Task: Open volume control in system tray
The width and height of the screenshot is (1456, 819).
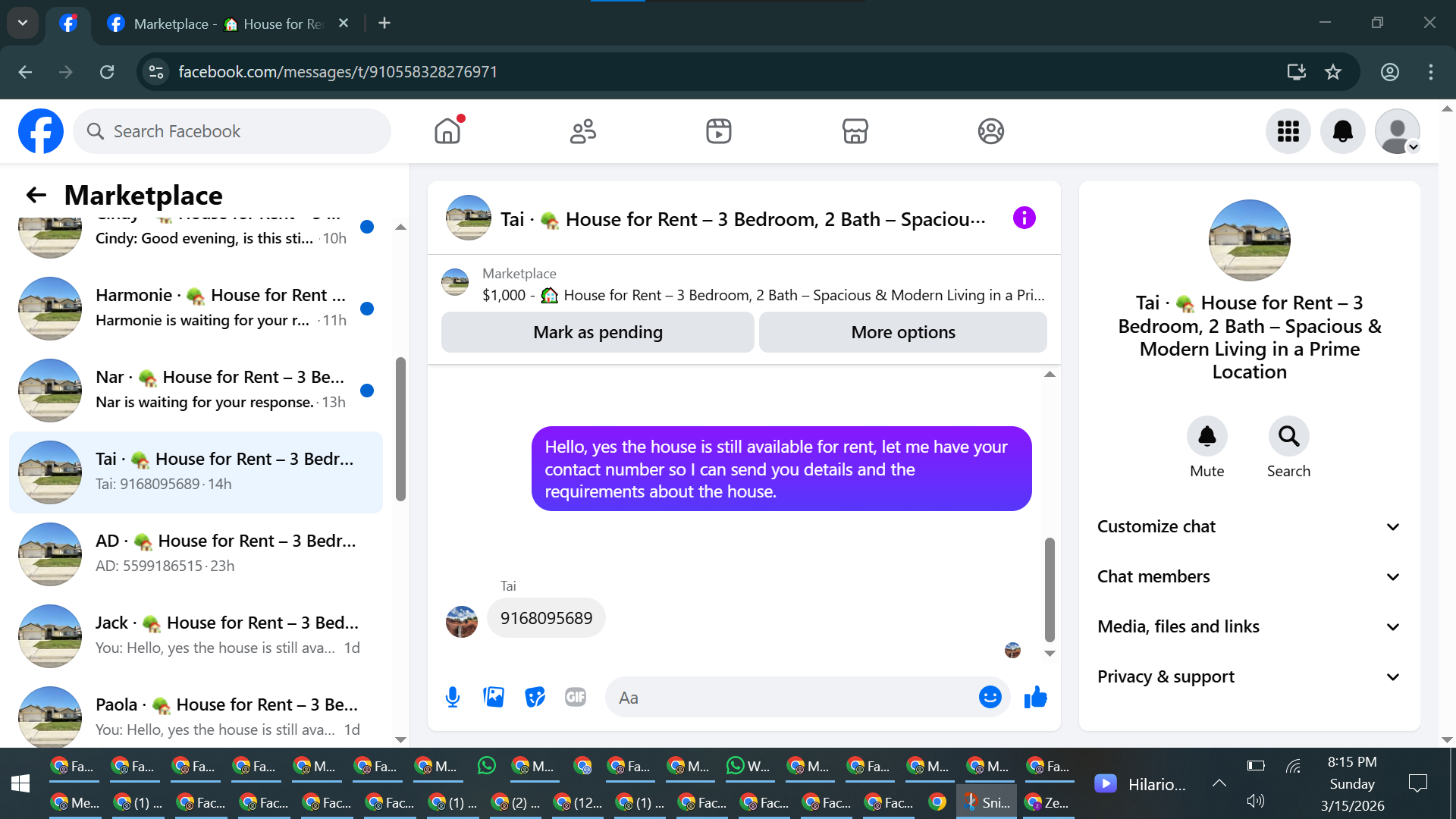Action: tap(1255, 801)
